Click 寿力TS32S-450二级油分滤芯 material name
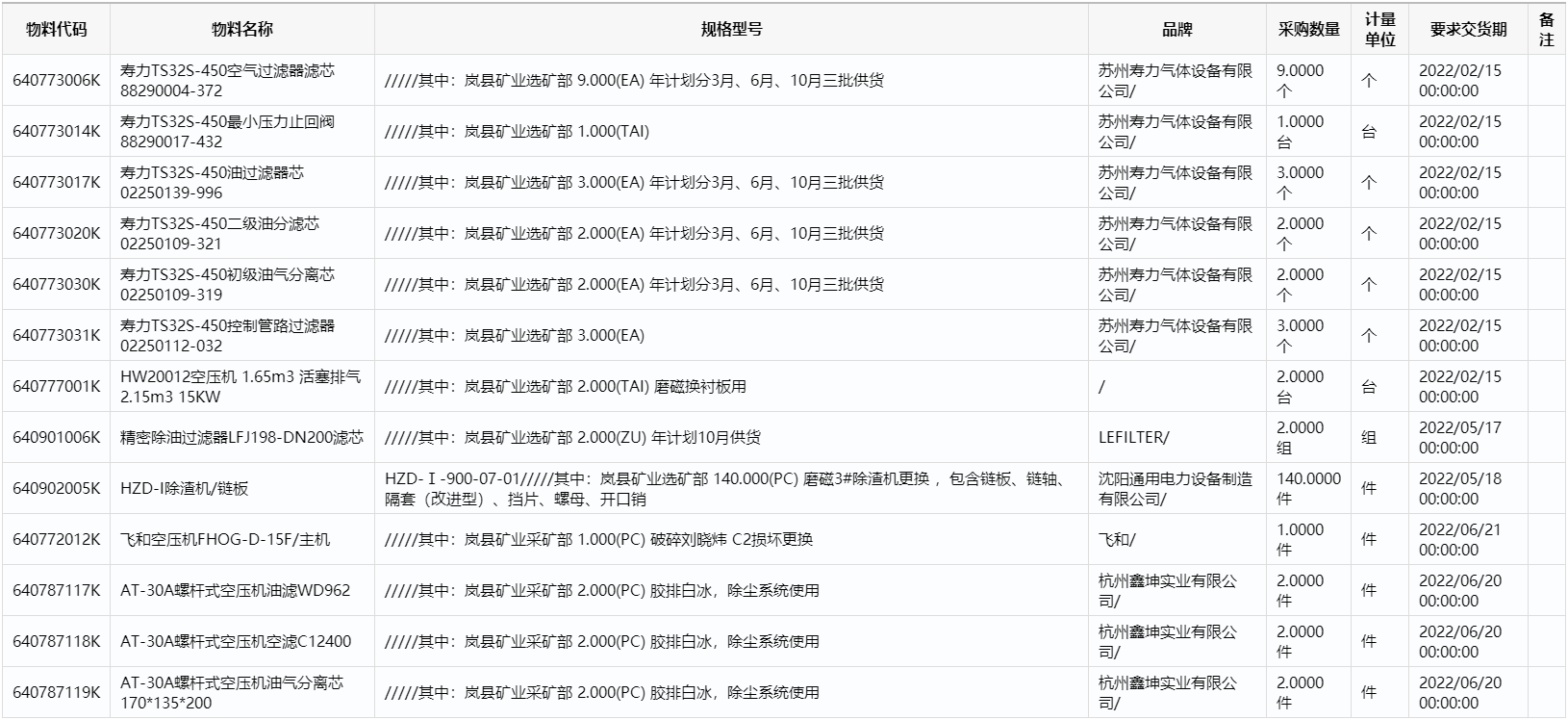This screenshot has height=720, width=1568. pyautogui.click(x=219, y=234)
